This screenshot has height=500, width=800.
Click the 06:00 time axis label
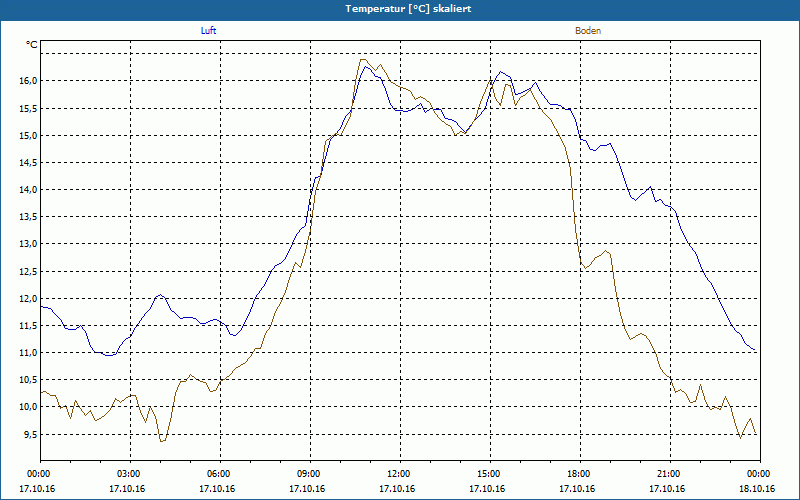220,474
